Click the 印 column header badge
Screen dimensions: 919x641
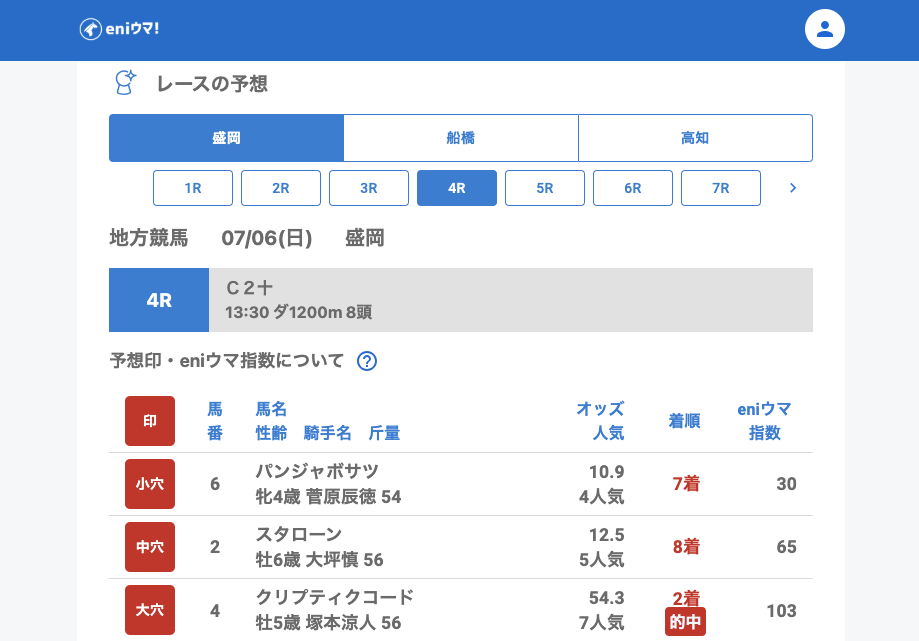[x=150, y=421]
